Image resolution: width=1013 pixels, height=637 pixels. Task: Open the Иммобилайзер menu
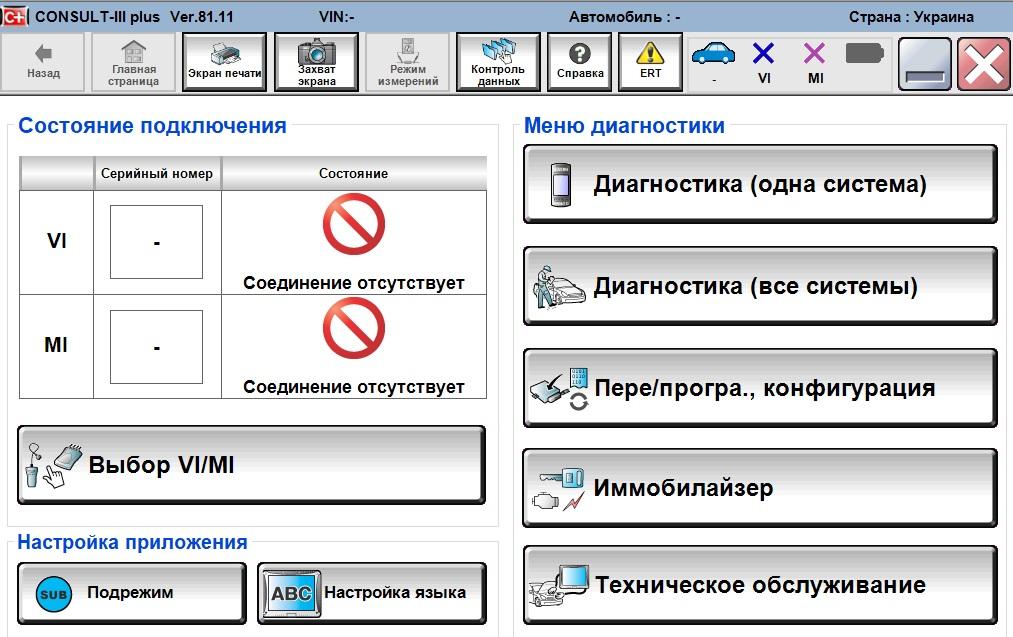[x=760, y=488]
